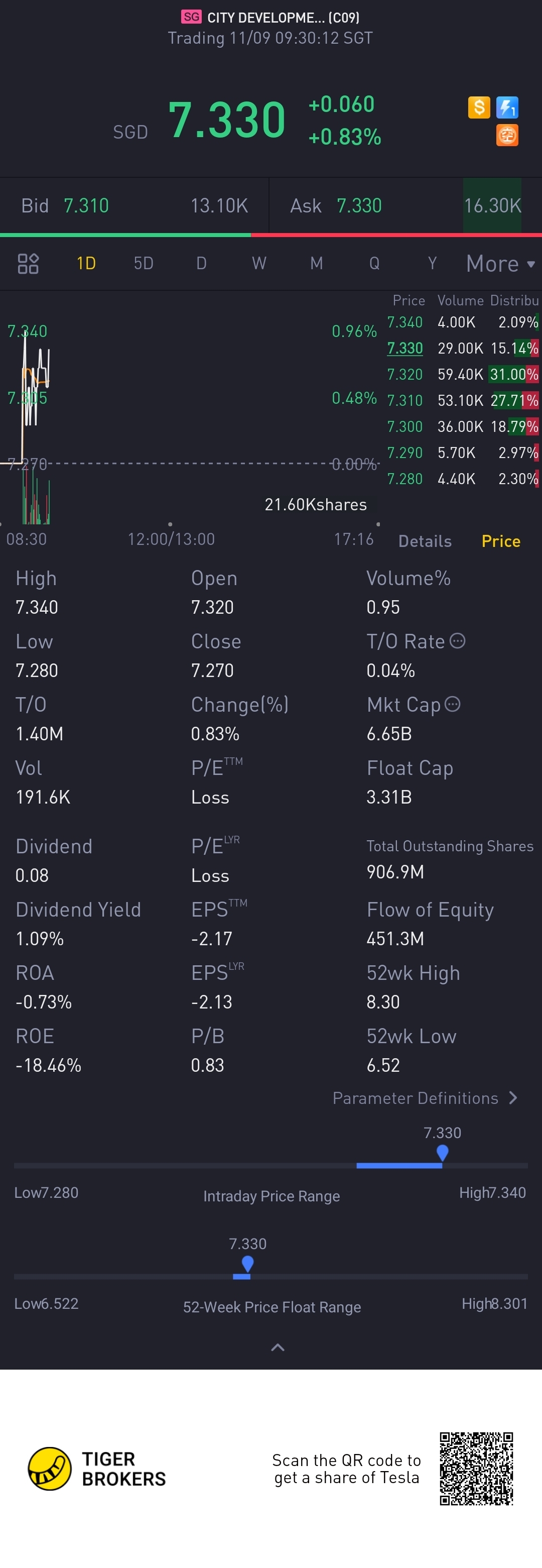Open the chart layout grid icon
The height and width of the screenshot is (1568, 542).
pos(28,264)
